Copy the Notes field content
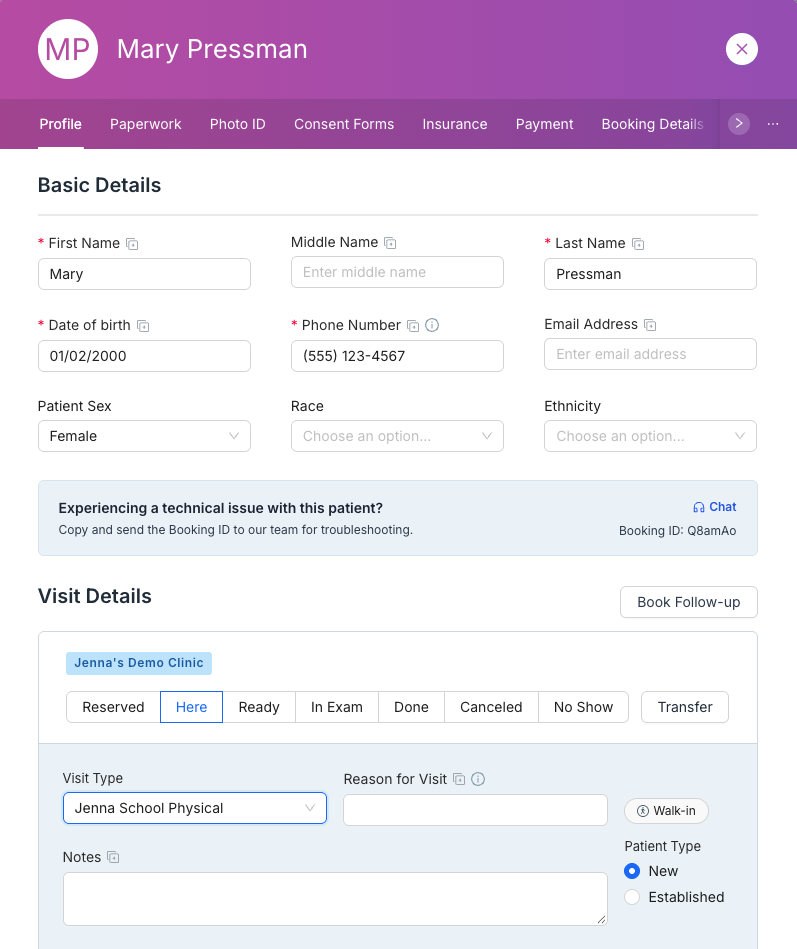Image resolution: width=797 pixels, height=949 pixels. point(113,857)
